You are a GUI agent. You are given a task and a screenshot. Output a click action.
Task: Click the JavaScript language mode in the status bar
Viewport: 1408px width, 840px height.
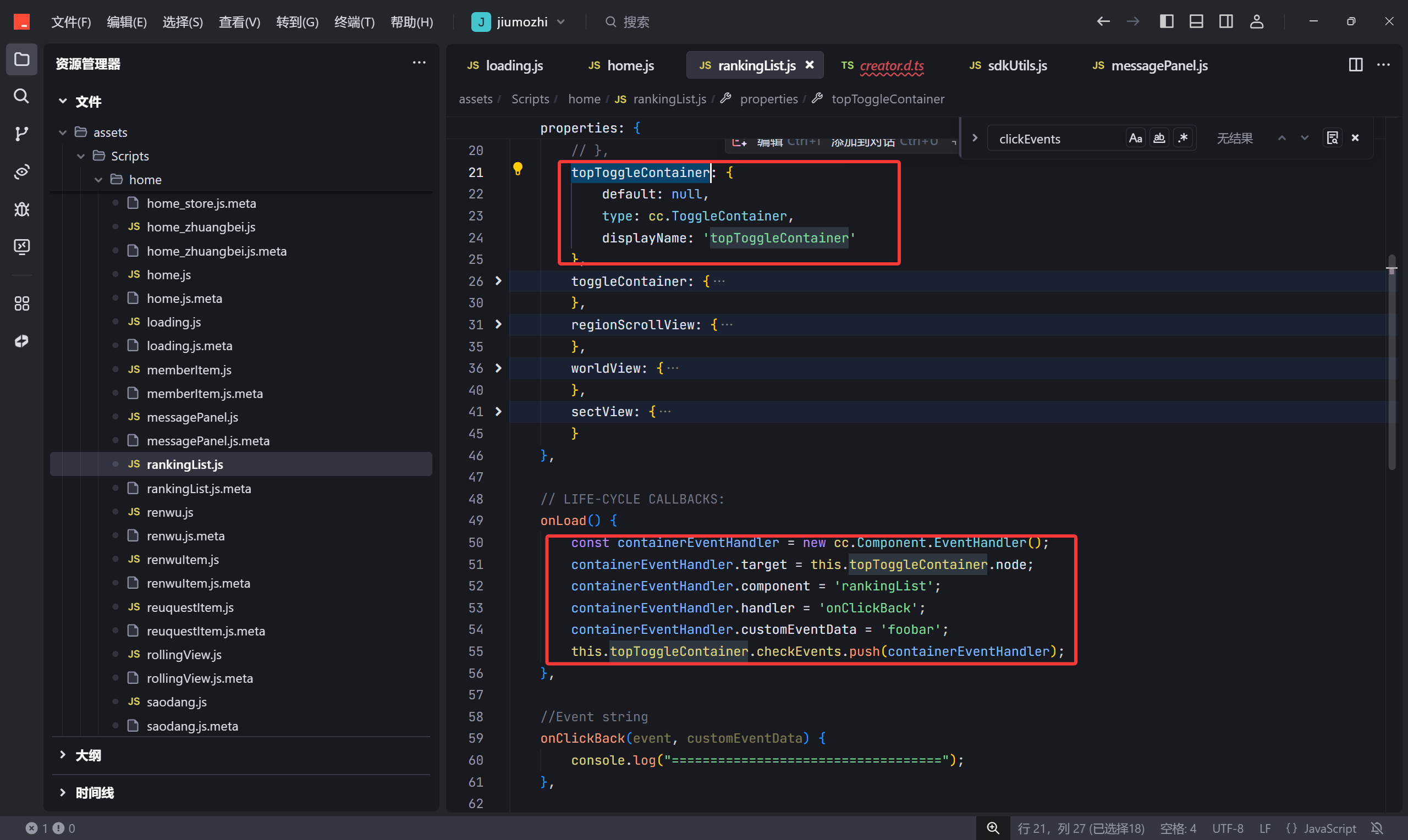[1329, 828]
